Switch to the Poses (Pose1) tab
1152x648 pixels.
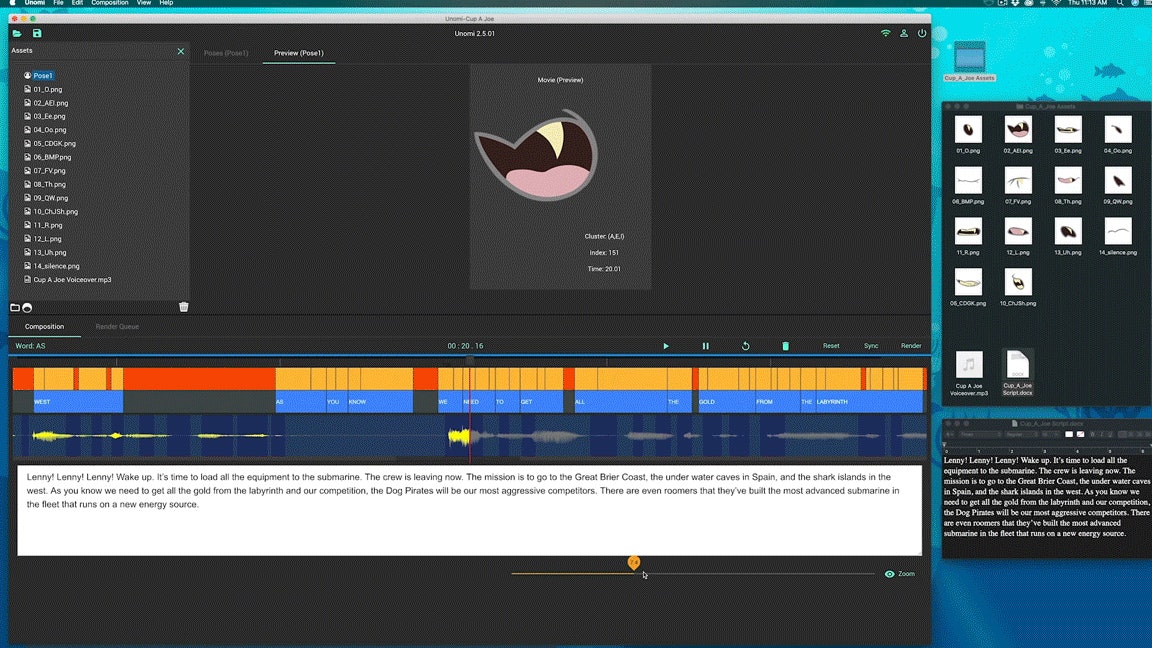pos(226,53)
